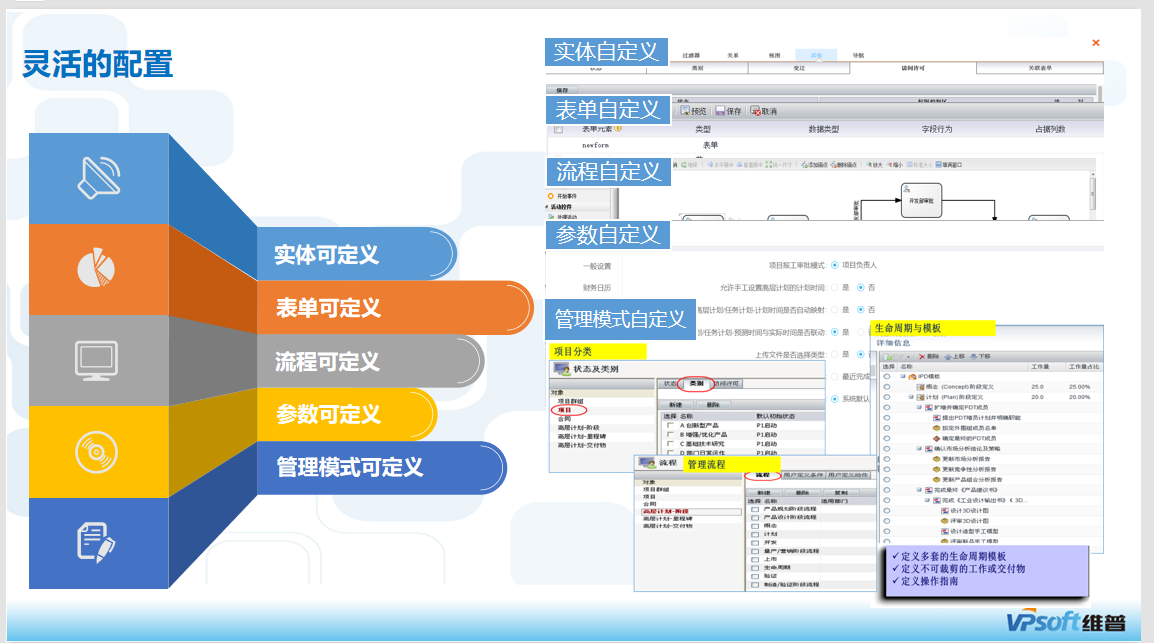The width and height of the screenshot is (1154, 643).
Task: Click the orange X close icon at top right
Action: click(x=1096, y=43)
